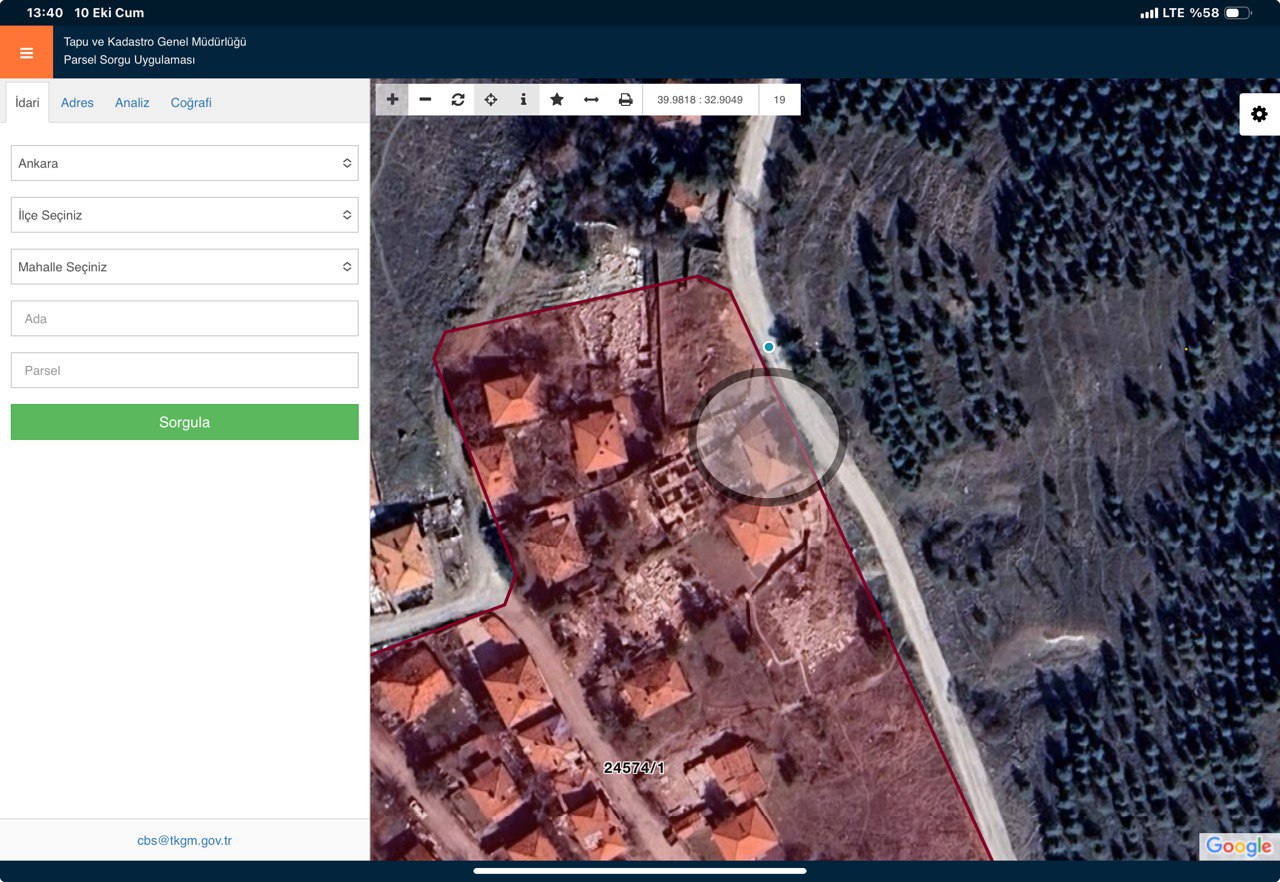Viewport: 1280px width, 882px height.
Task: Open the orange hamburger menu
Action: pos(26,53)
